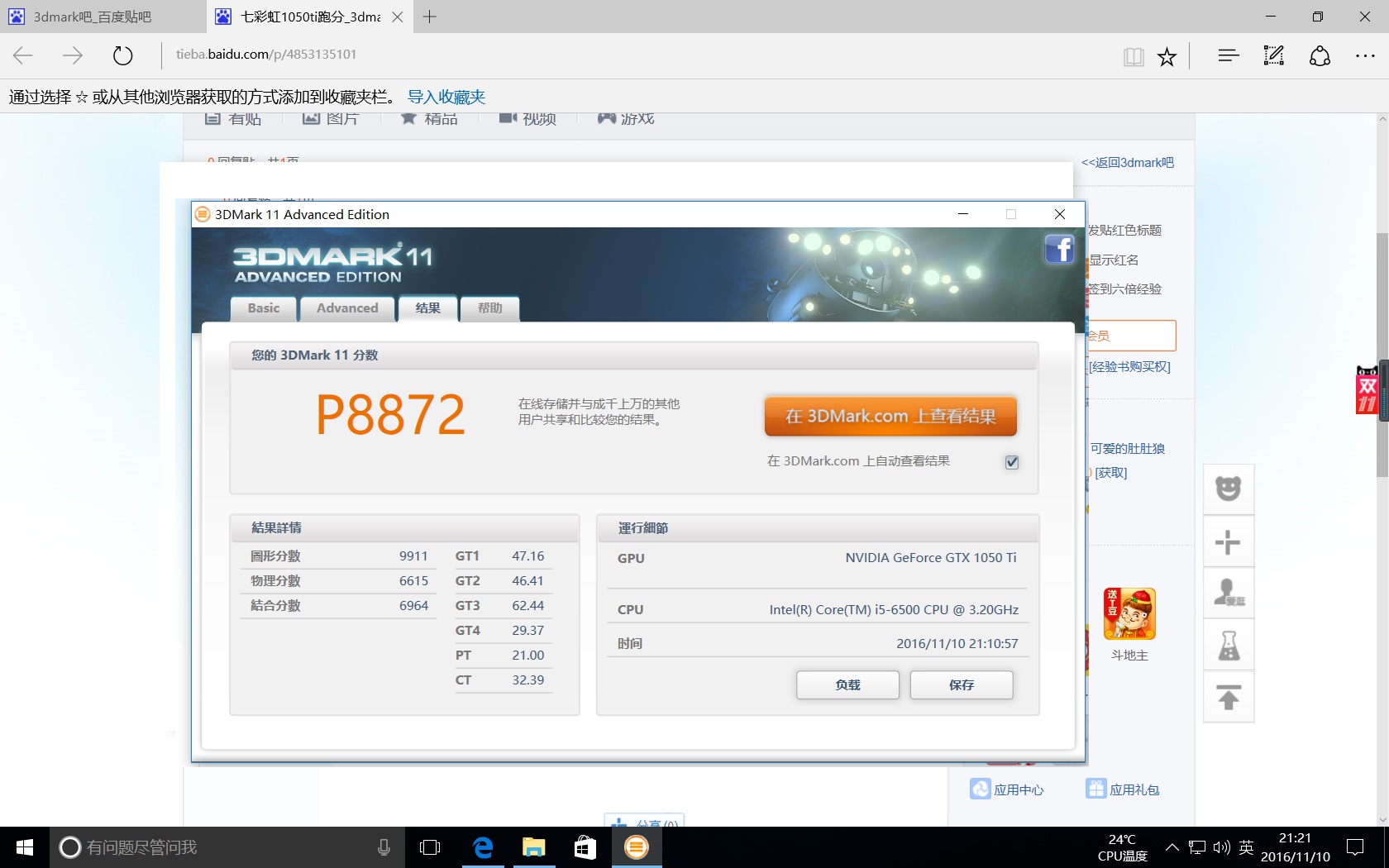
Task: Click the 可爱的肚肚狼 link
Action: pos(1128,449)
